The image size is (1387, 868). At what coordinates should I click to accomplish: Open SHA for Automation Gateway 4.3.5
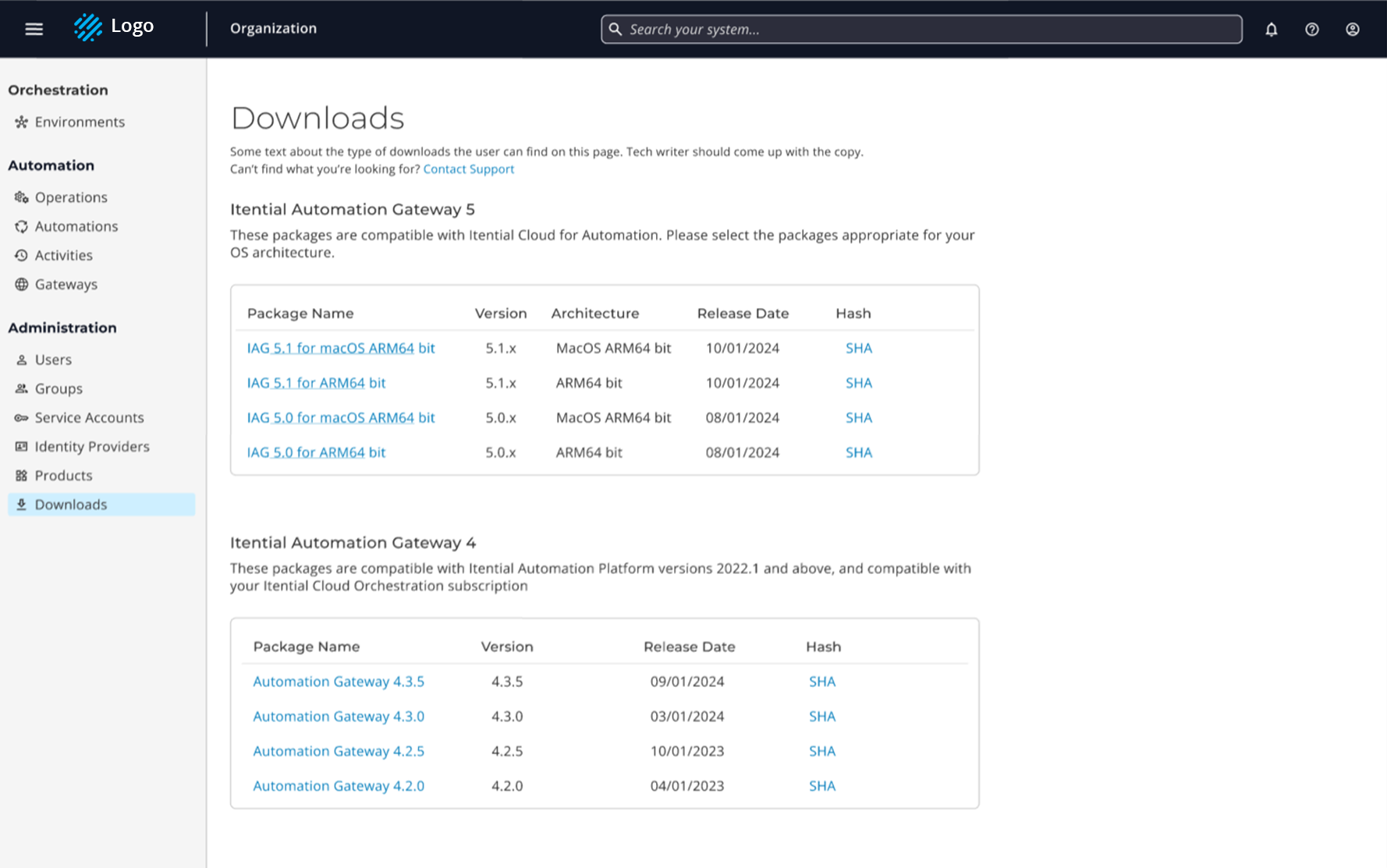[x=822, y=682]
